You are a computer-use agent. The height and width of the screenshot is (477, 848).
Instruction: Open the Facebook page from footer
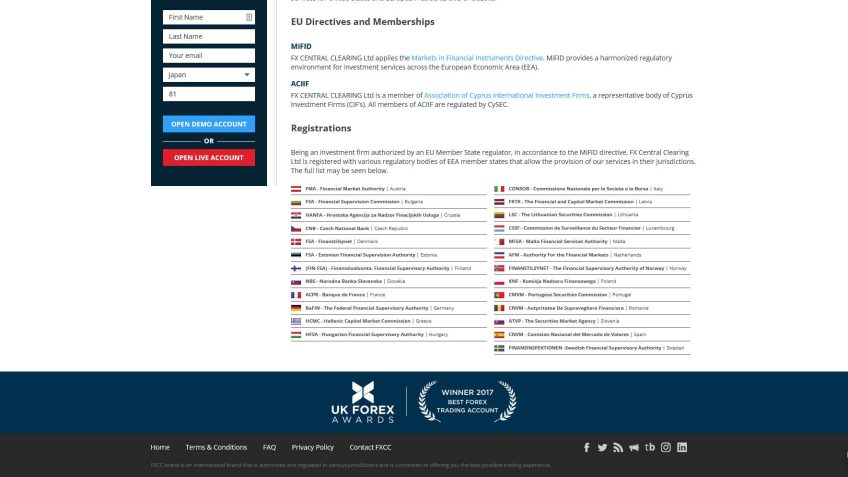(x=587, y=447)
